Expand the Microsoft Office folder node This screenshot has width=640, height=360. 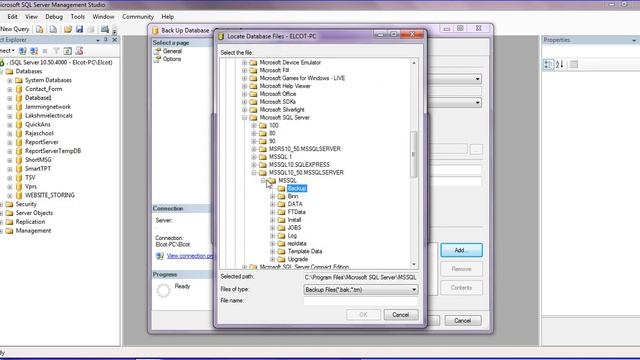coord(244,94)
